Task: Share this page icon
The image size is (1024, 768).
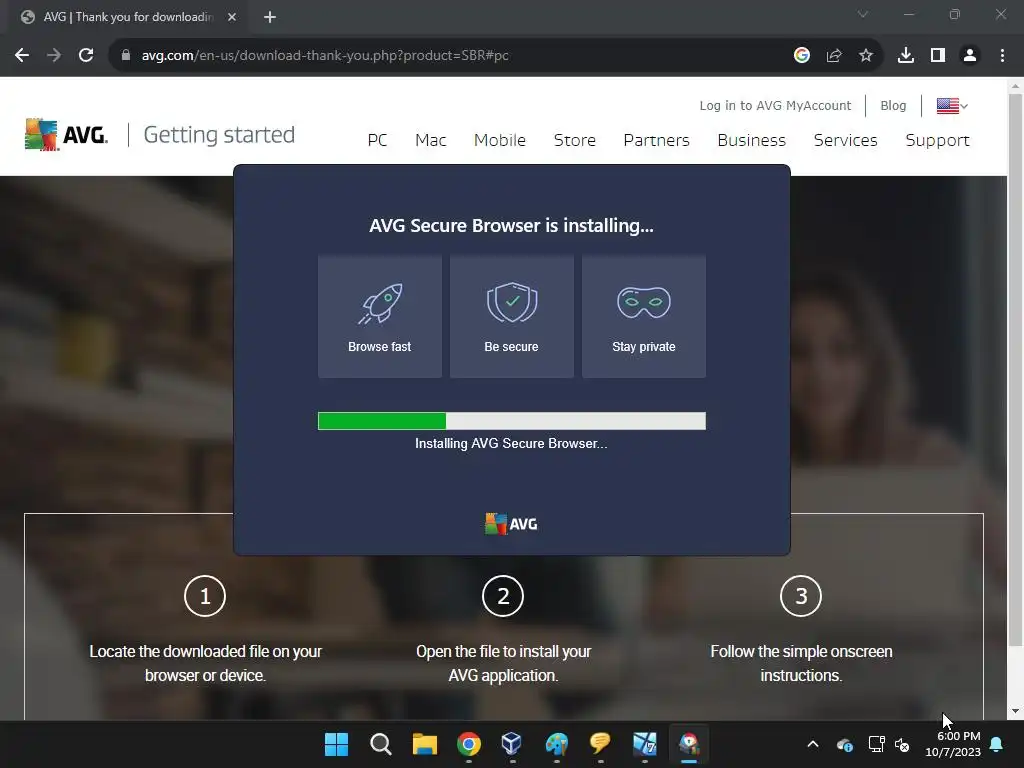Action: pyautogui.click(x=834, y=56)
